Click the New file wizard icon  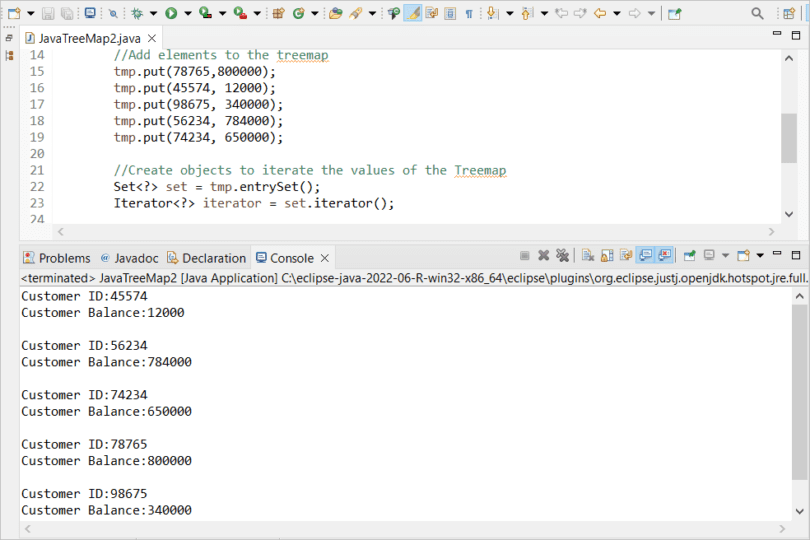point(14,13)
